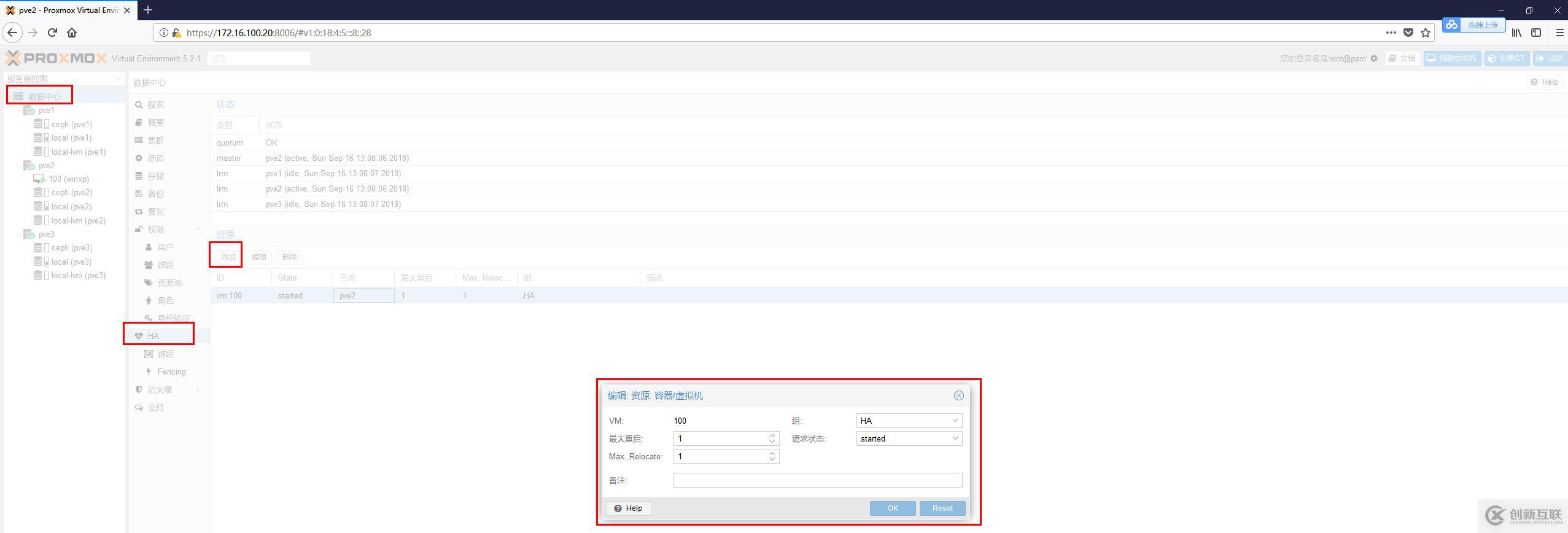Collapse the pve2 node tree
Viewport: 1568px width, 533px height.
click(20, 165)
